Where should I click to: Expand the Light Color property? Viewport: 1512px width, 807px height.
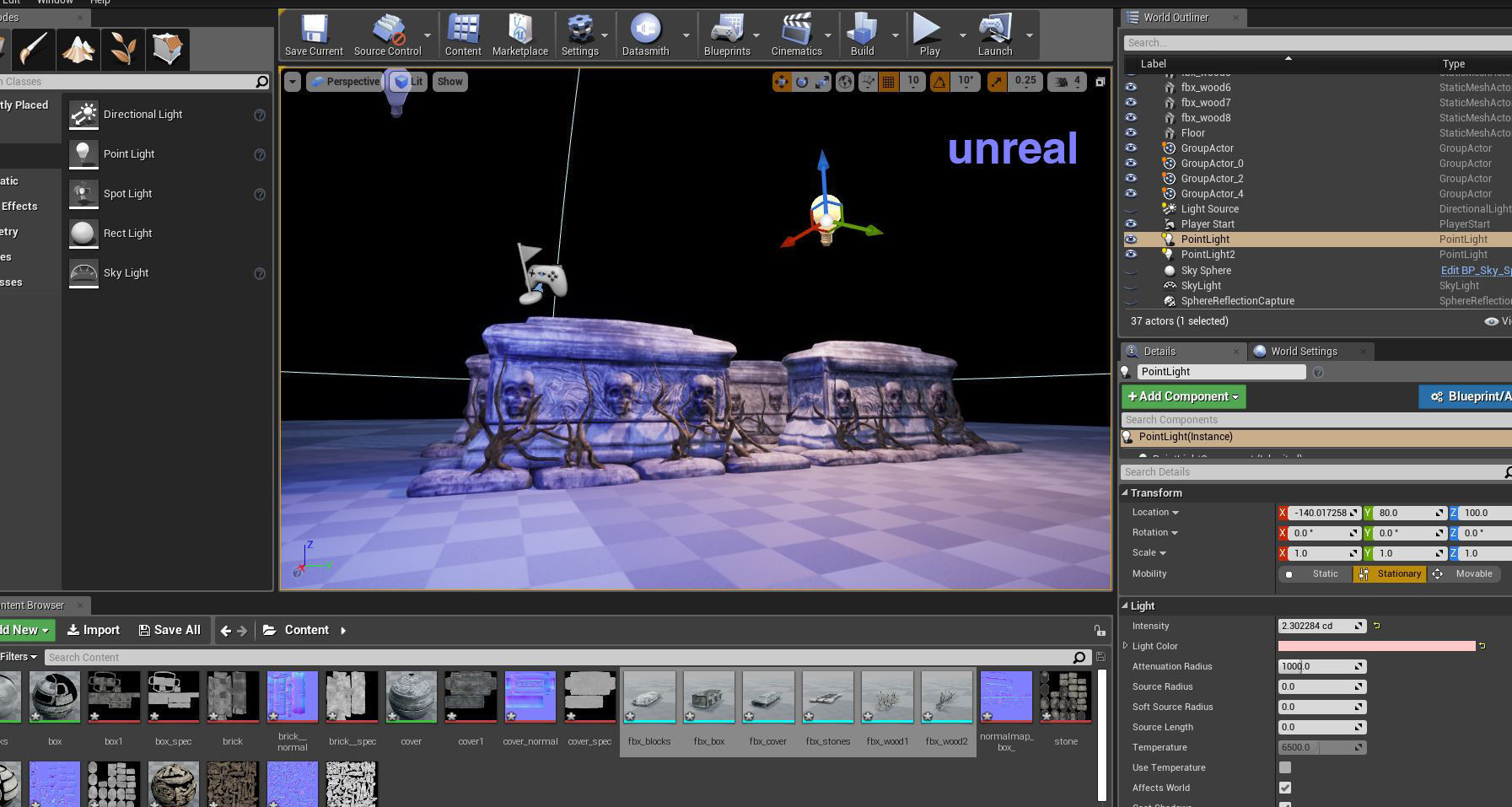coord(1126,646)
